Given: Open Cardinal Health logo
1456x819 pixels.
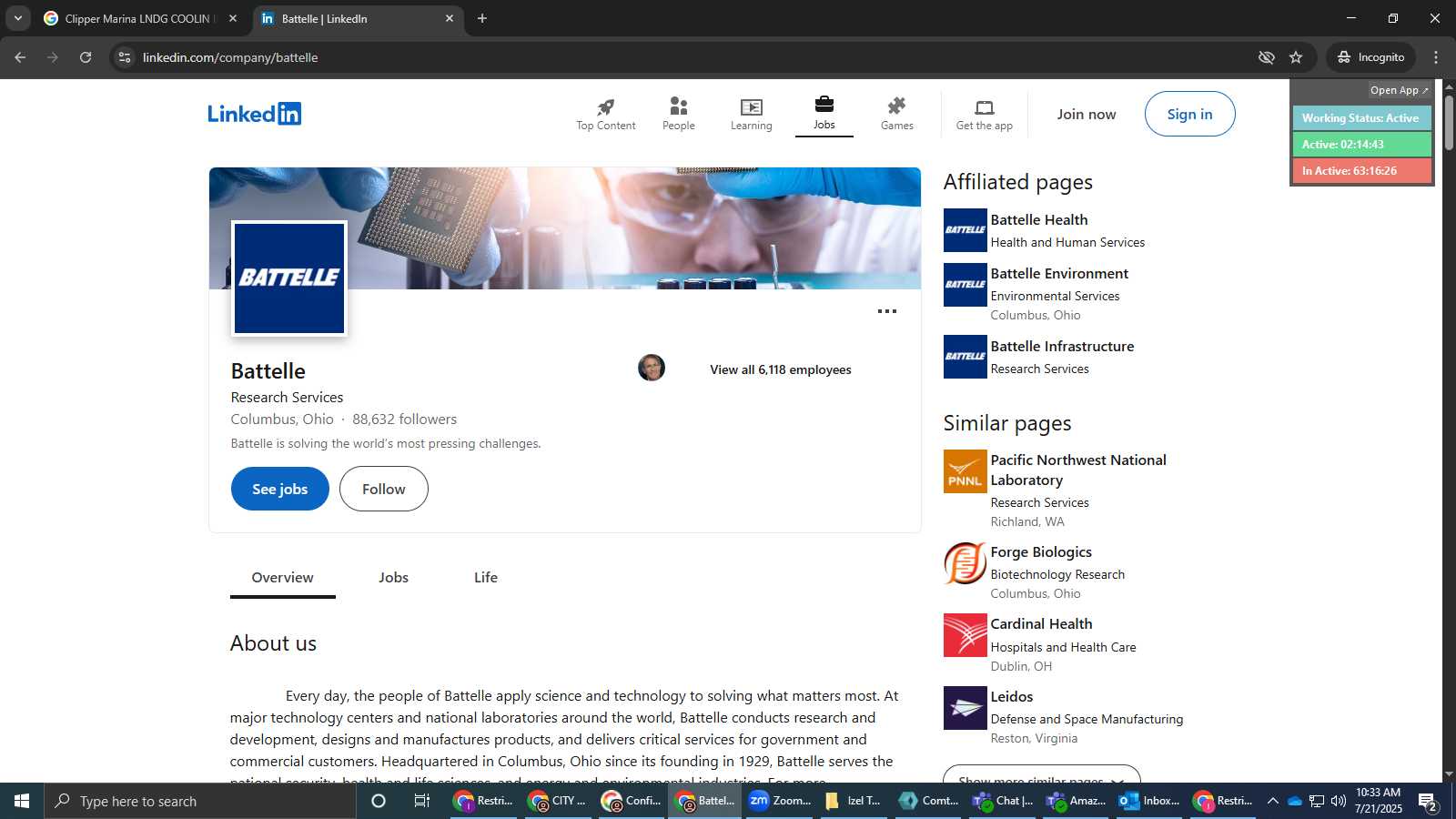Looking at the screenshot, I should pos(965,635).
